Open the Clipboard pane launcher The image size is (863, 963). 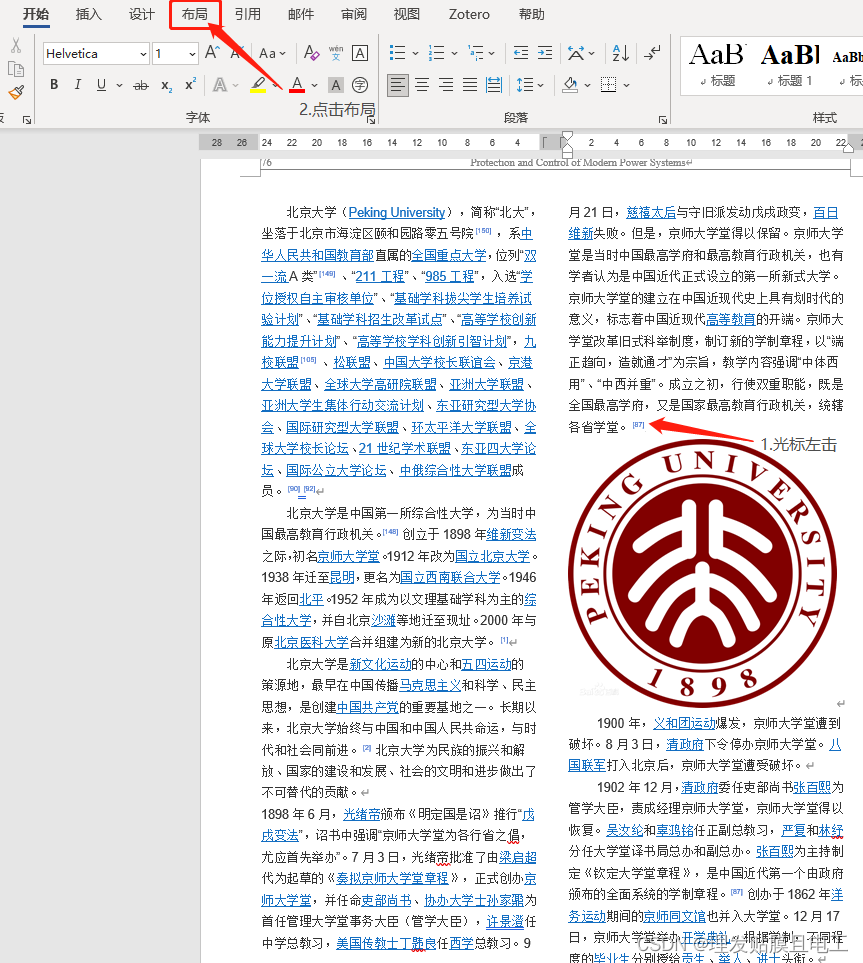(x=26, y=120)
